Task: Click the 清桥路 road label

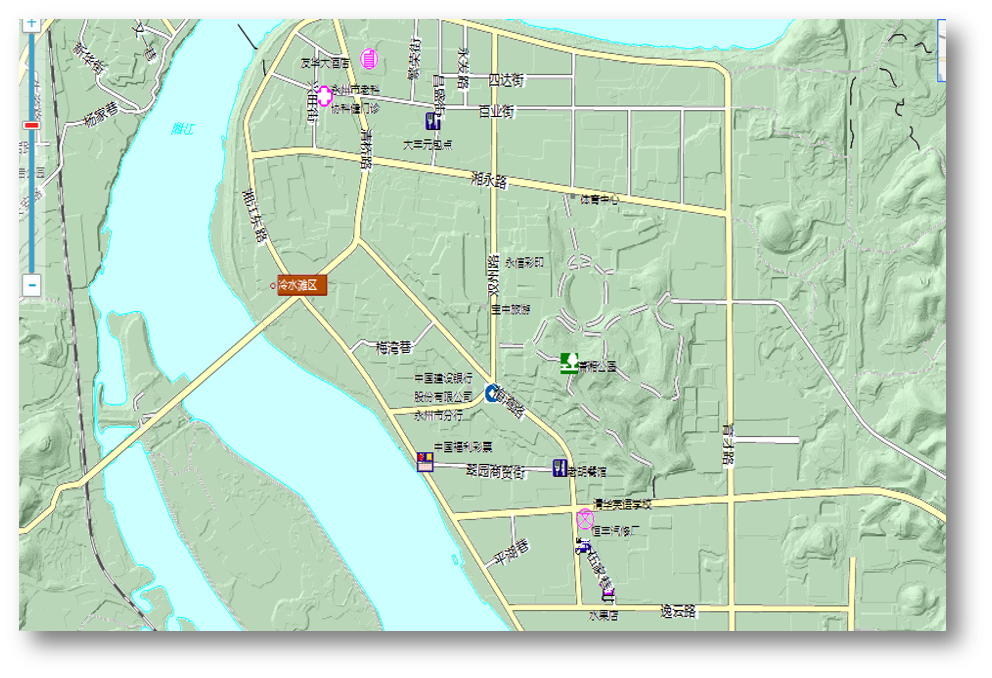Action: tap(366, 149)
